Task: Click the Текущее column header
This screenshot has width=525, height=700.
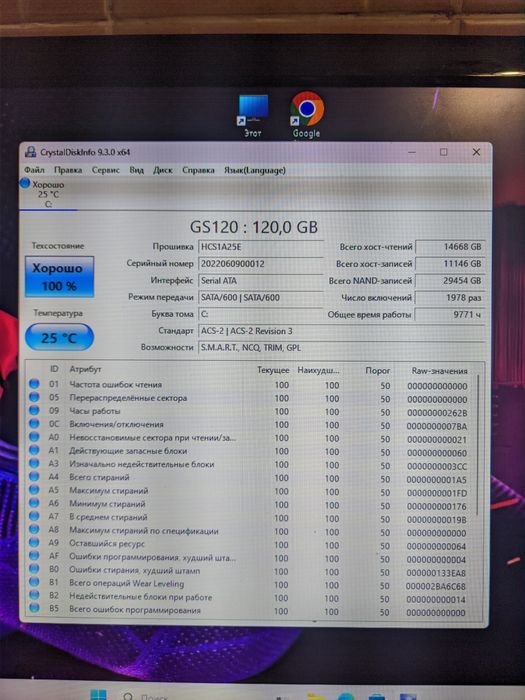Action: 273,370
